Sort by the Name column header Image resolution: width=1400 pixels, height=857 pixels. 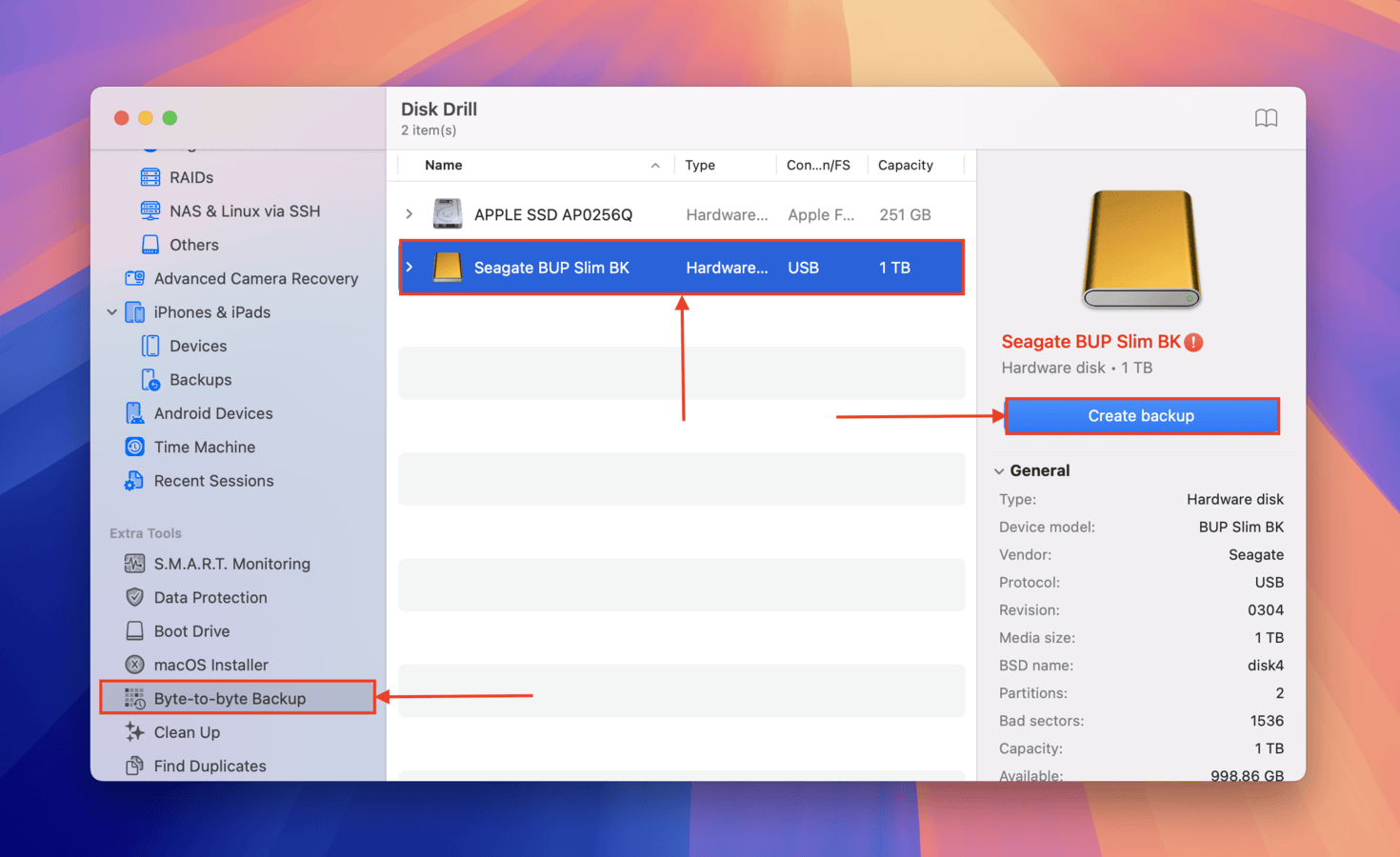444,166
